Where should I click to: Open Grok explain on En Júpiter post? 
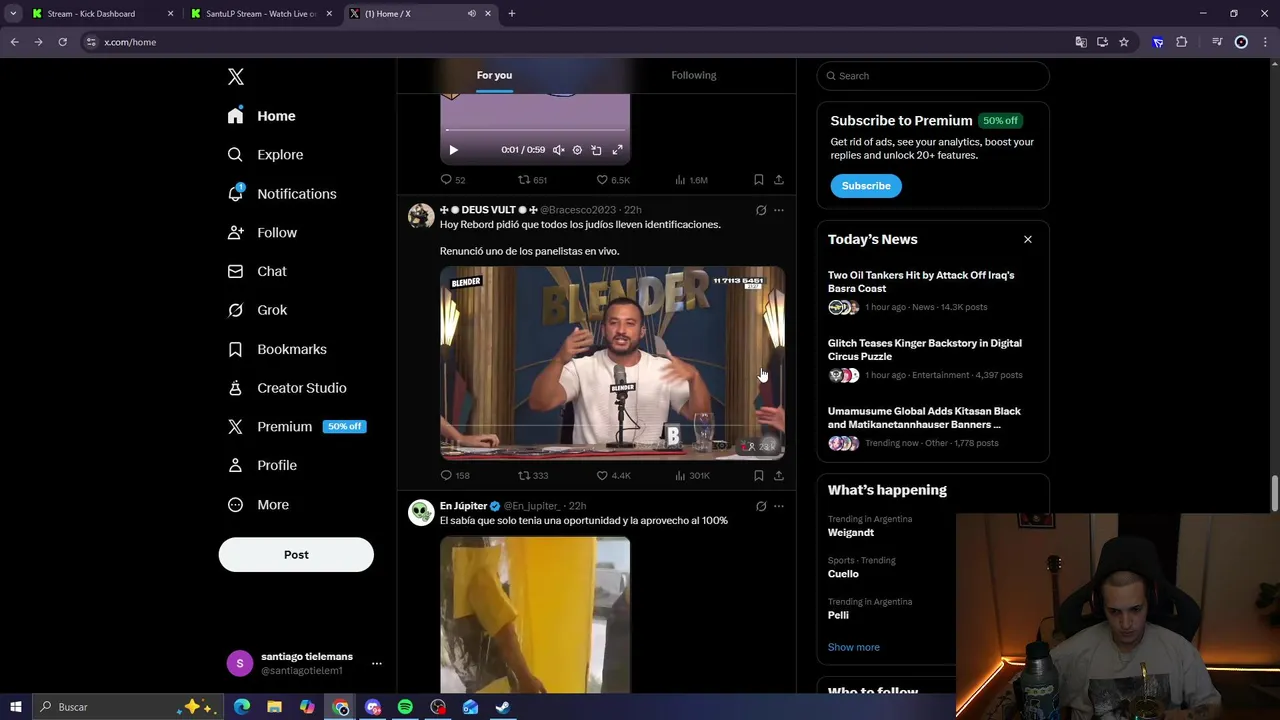click(x=761, y=506)
